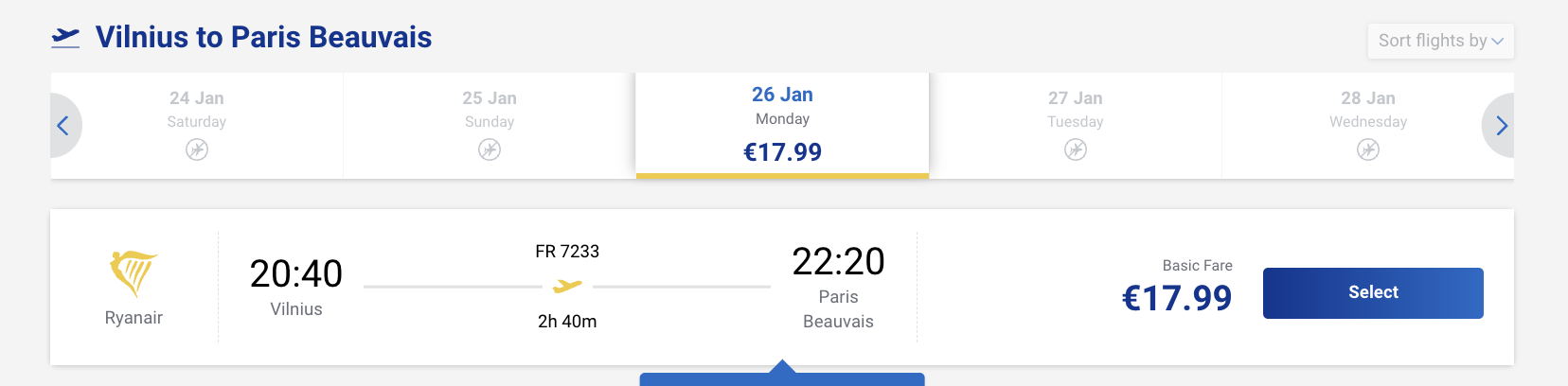Select the 26 Jan Monday date tab
This screenshot has height=386, width=1568.
[782, 123]
